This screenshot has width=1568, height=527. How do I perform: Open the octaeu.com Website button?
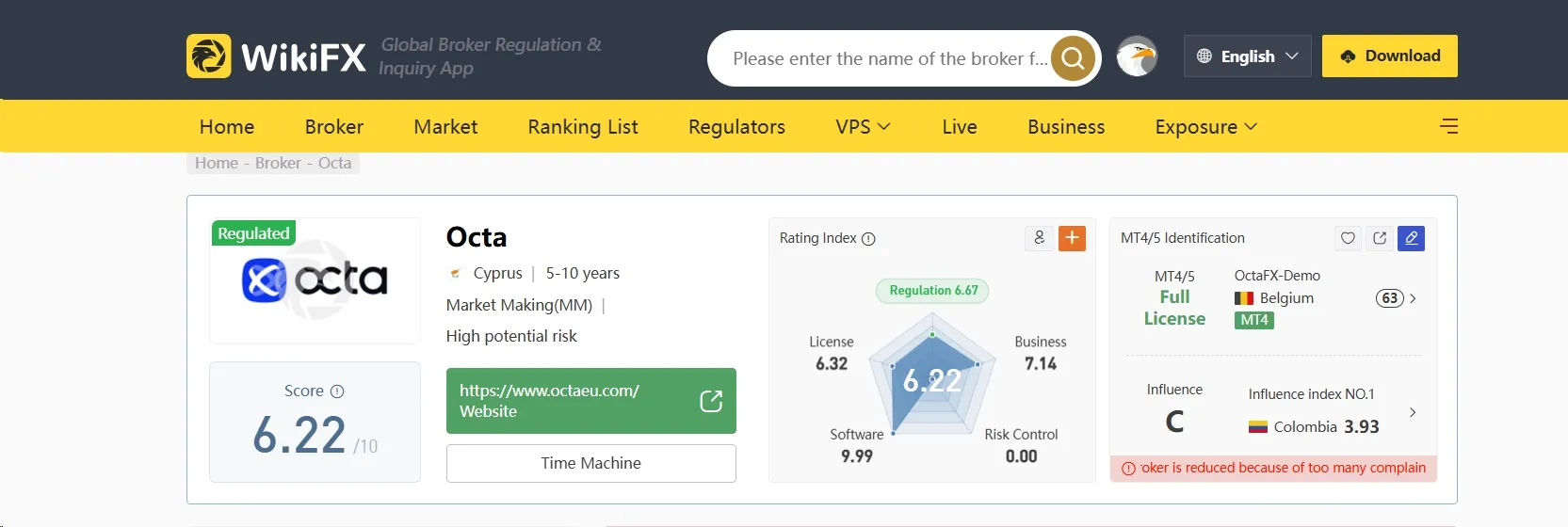click(591, 401)
